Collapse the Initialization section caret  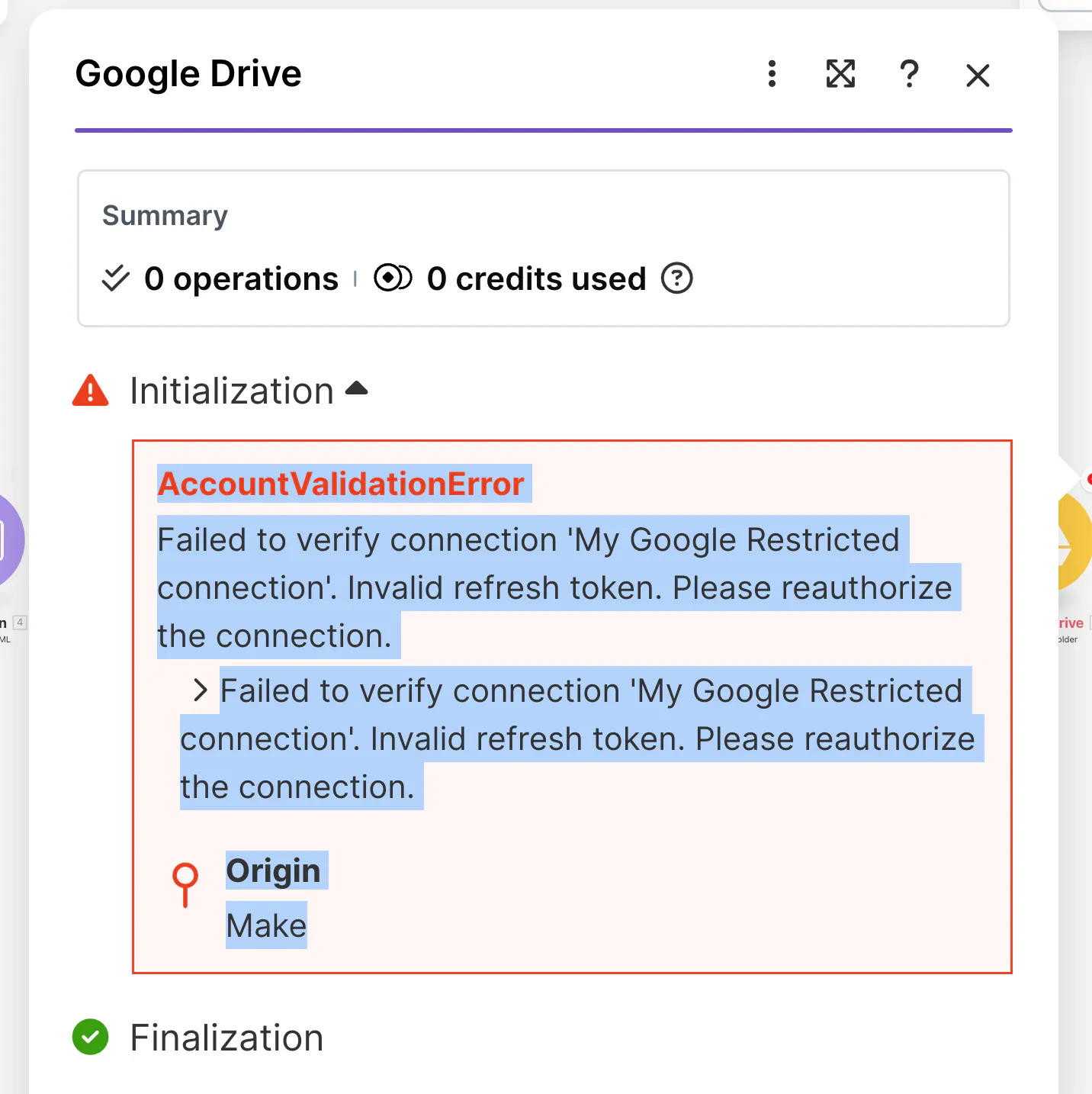pos(356,389)
